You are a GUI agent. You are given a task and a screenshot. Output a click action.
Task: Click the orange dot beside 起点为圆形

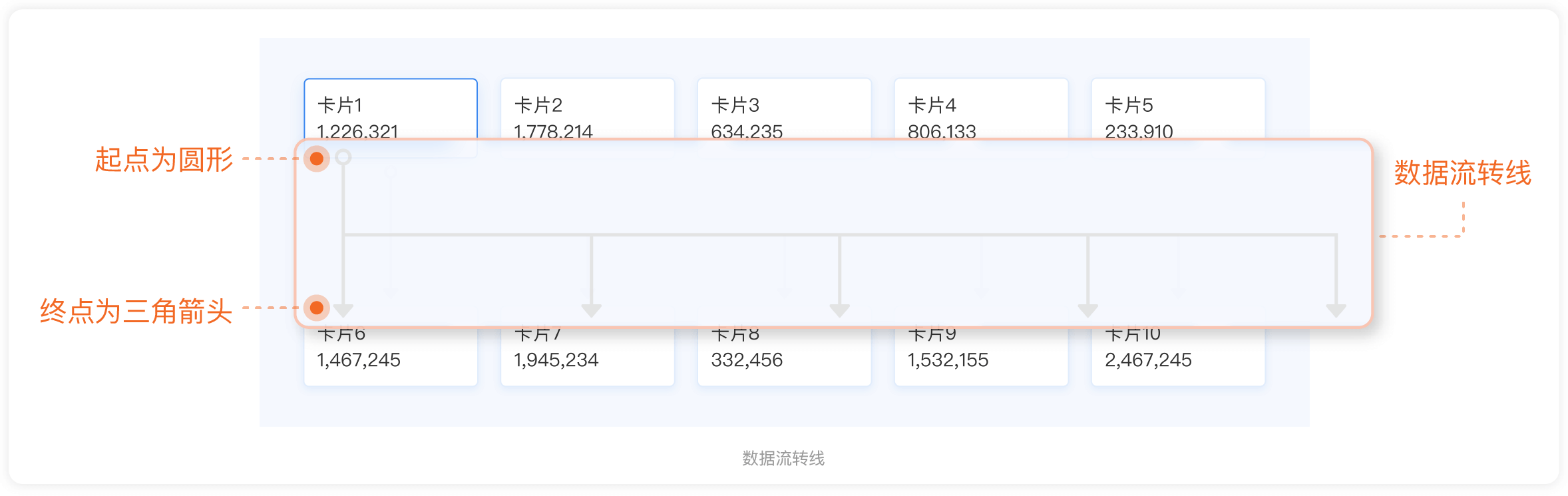[317, 158]
